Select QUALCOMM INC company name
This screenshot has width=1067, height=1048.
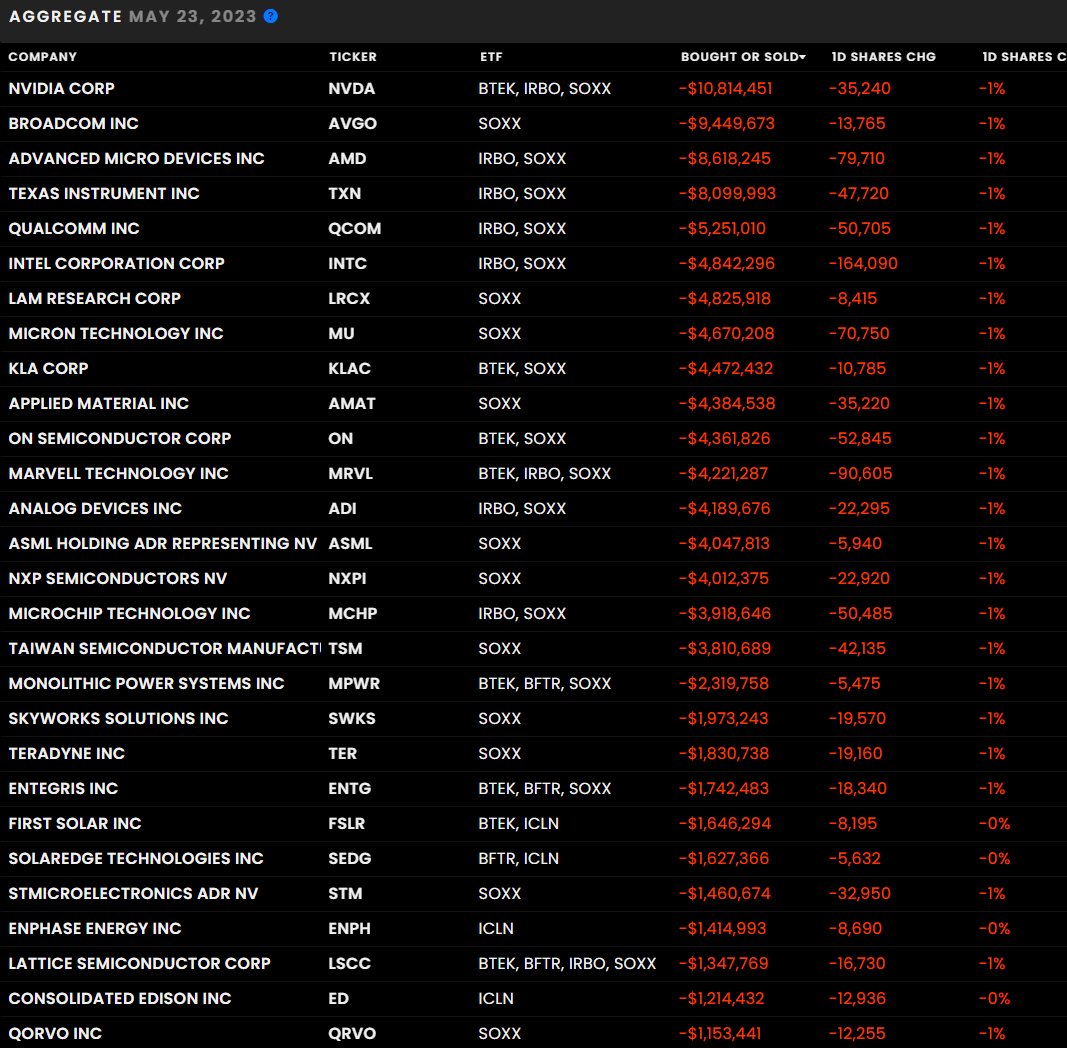click(73, 229)
